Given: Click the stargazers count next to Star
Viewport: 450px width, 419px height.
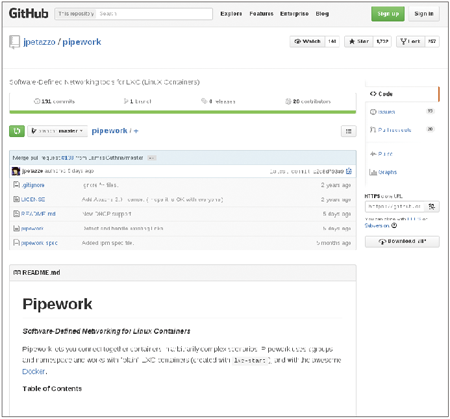Looking at the screenshot, I should coord(382,41).
